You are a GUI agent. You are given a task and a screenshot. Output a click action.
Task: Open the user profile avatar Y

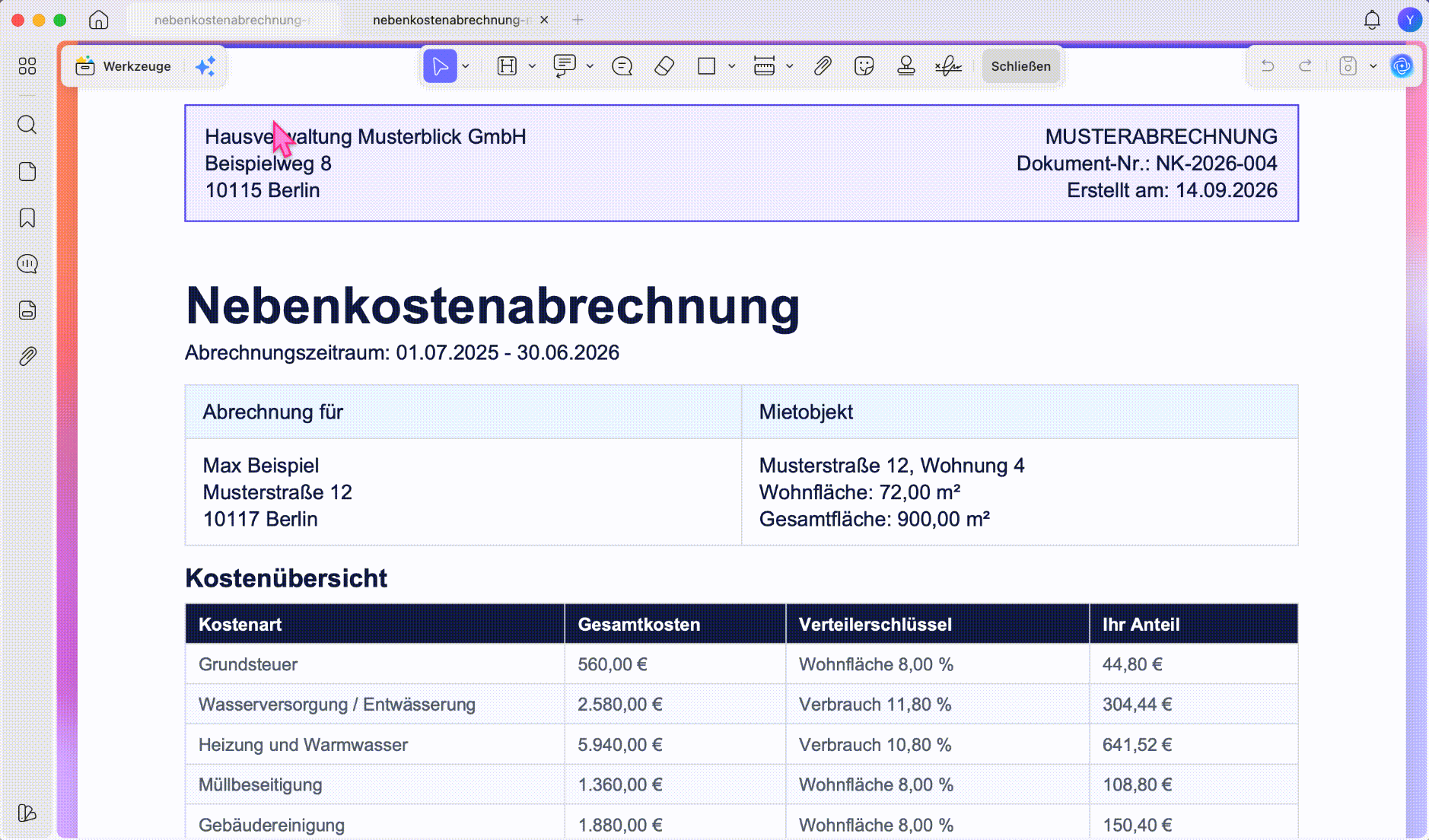(x=1409, y=20)
